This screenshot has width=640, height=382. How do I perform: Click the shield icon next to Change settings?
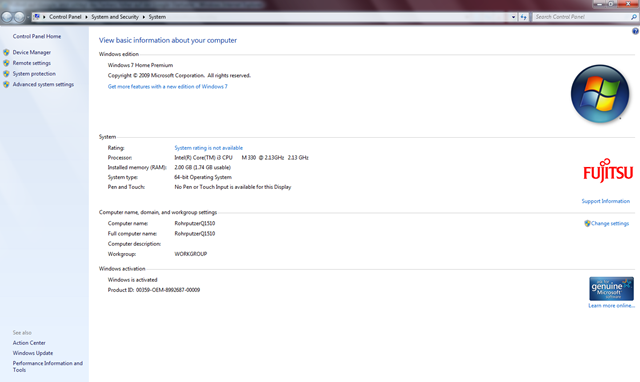pyautogui.click(x=587, y=223)
